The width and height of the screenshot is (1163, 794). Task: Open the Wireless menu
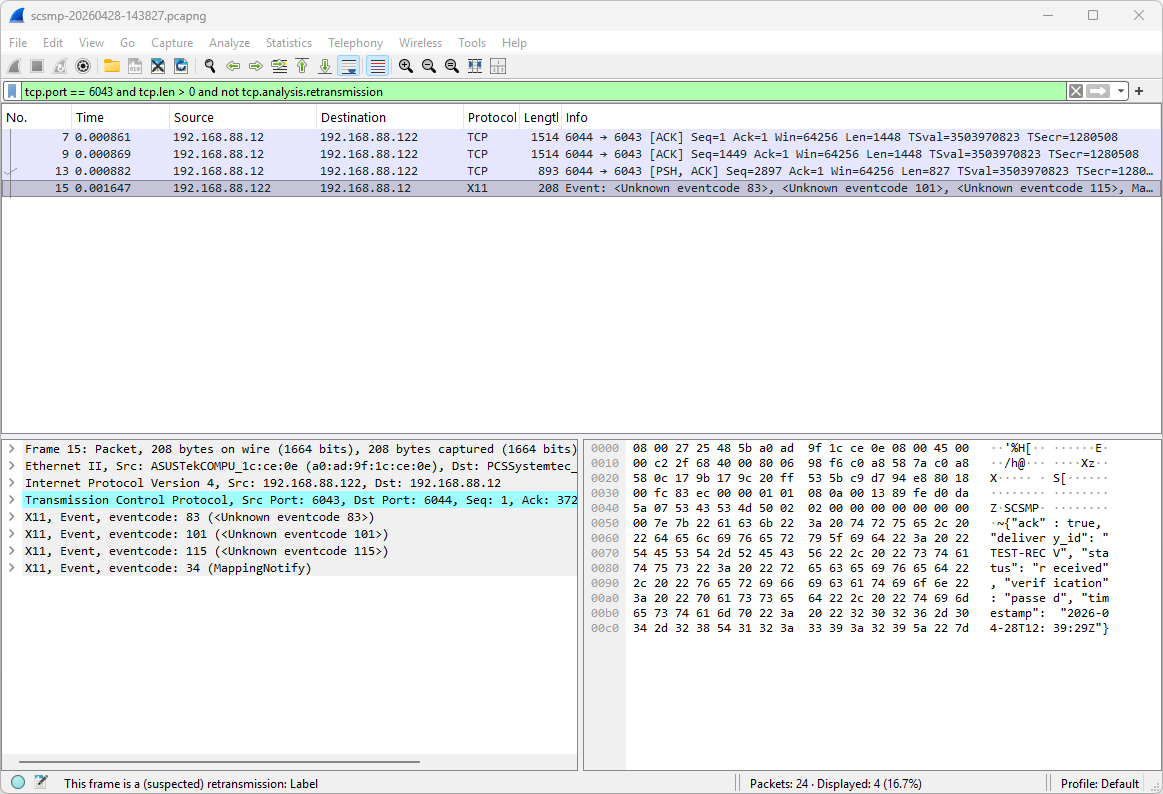(x=420, y=43)
